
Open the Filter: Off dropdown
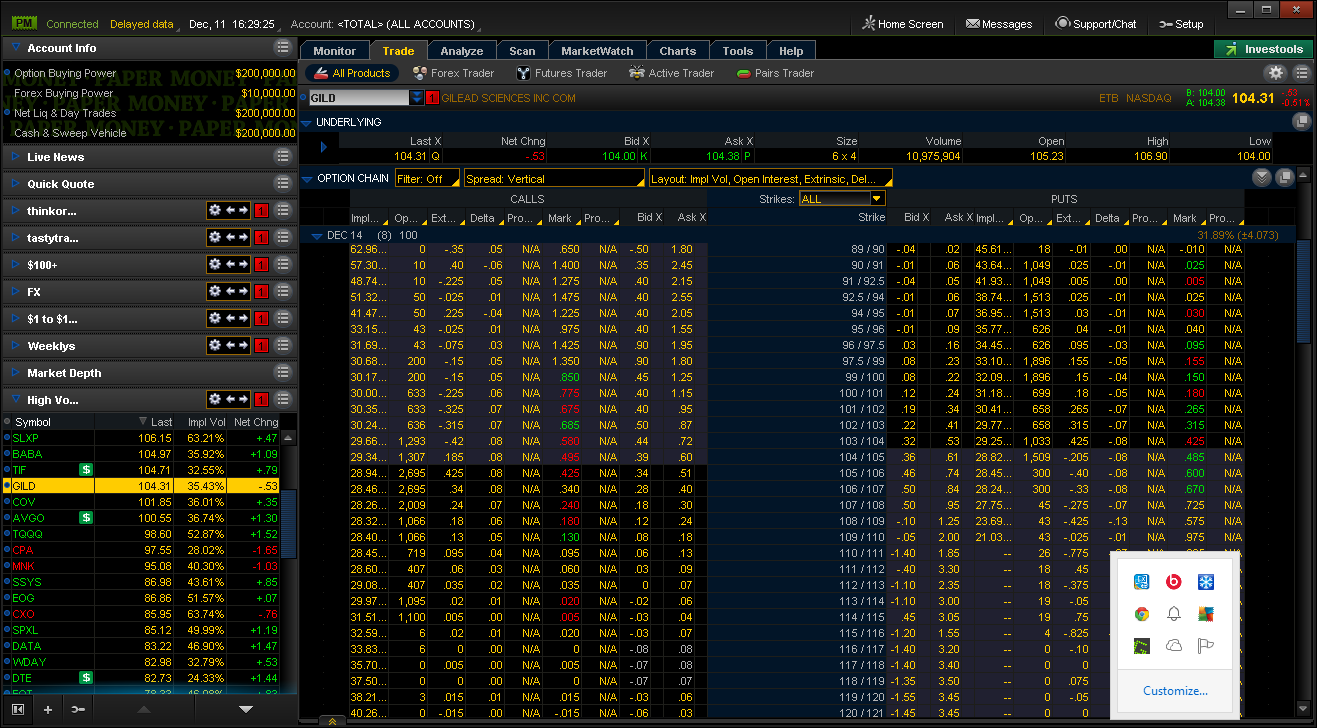(x=427, y=179)
